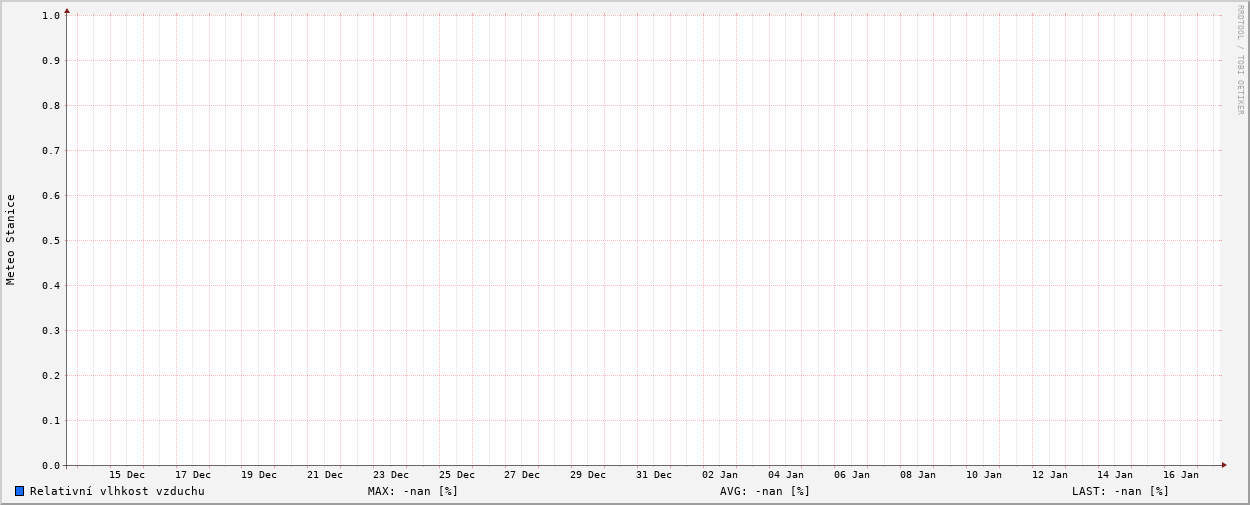
Task: Click the 0.5 value on Y axis
Action: (51, 240)
